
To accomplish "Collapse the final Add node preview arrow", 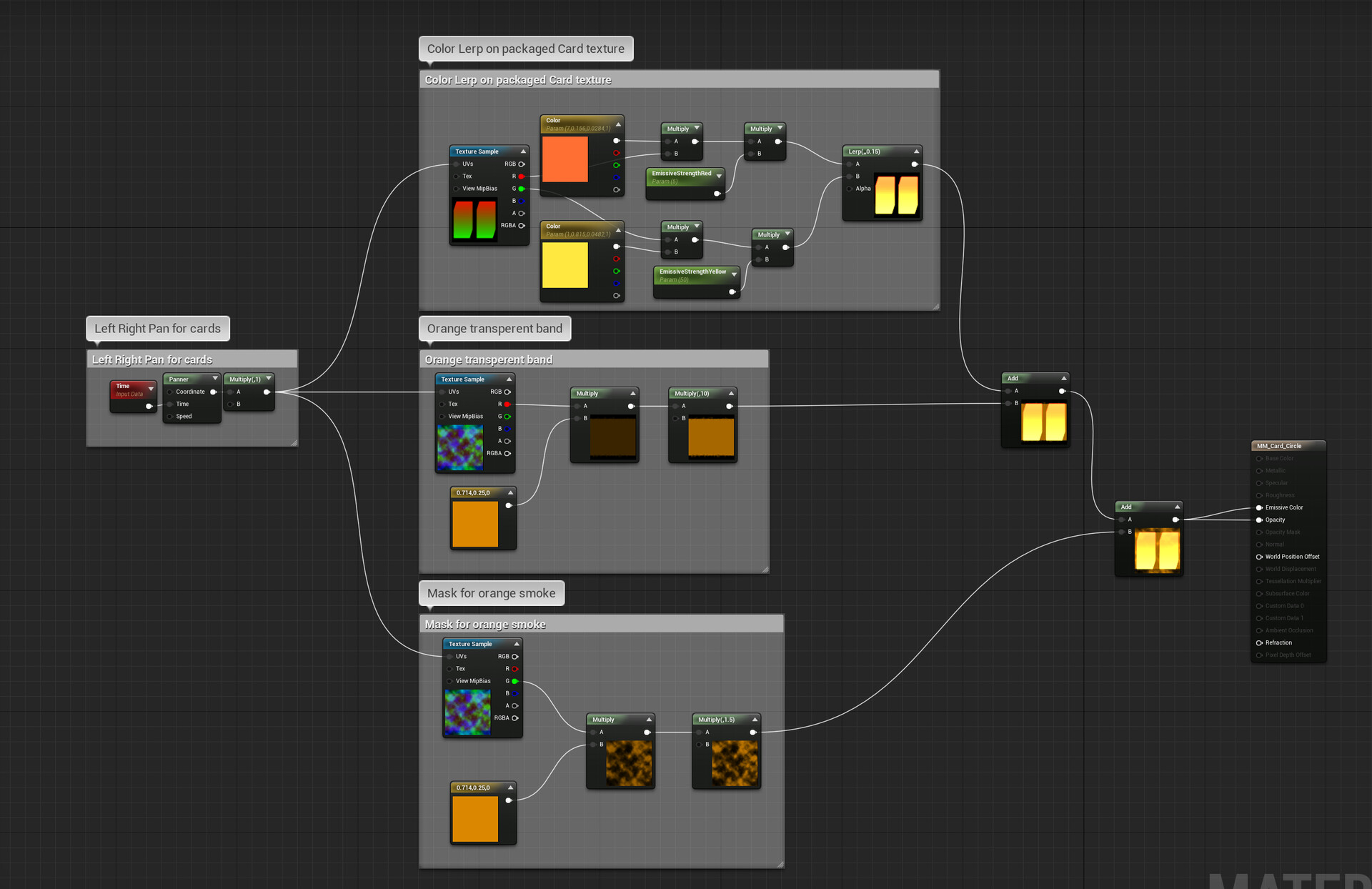I will pyautogui.click(x=1177, y=507).
